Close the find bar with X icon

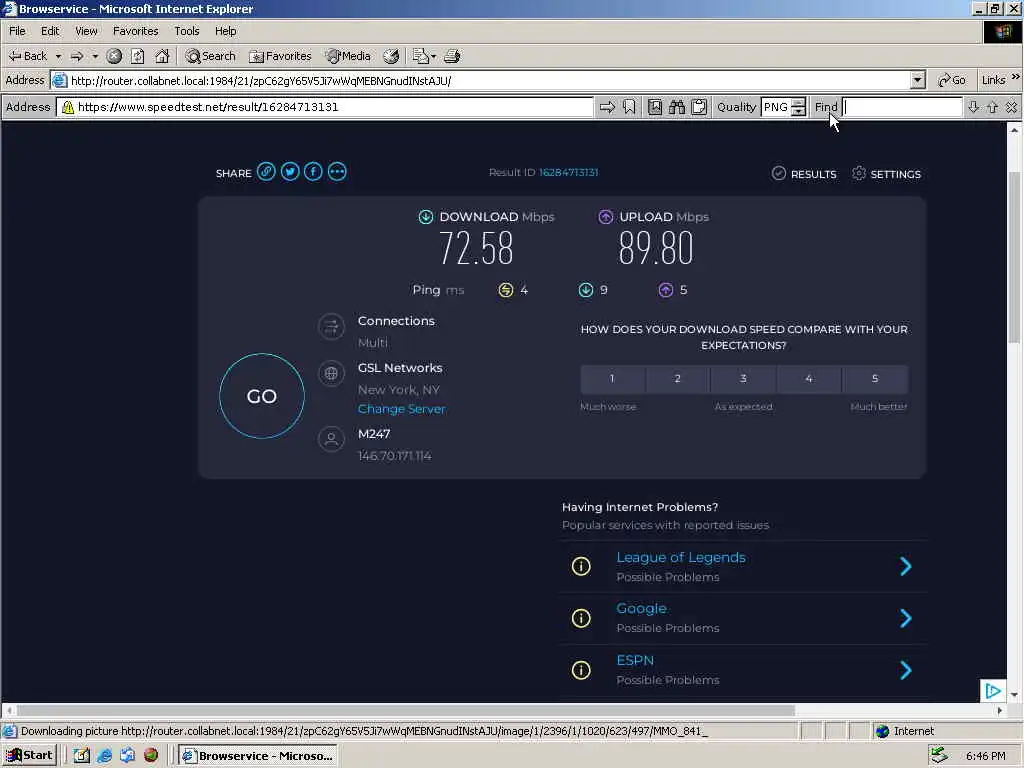[1012, 107]
